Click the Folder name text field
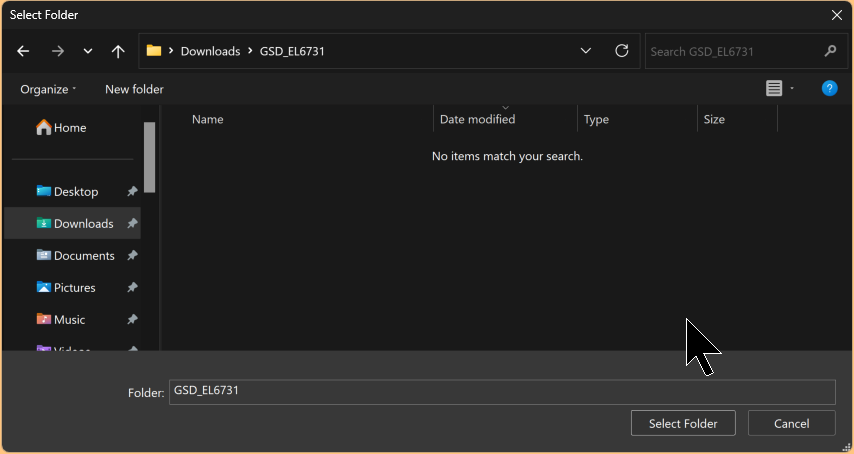Image resolution: width=854 pixels, height=454 pixels. point(501,392)
